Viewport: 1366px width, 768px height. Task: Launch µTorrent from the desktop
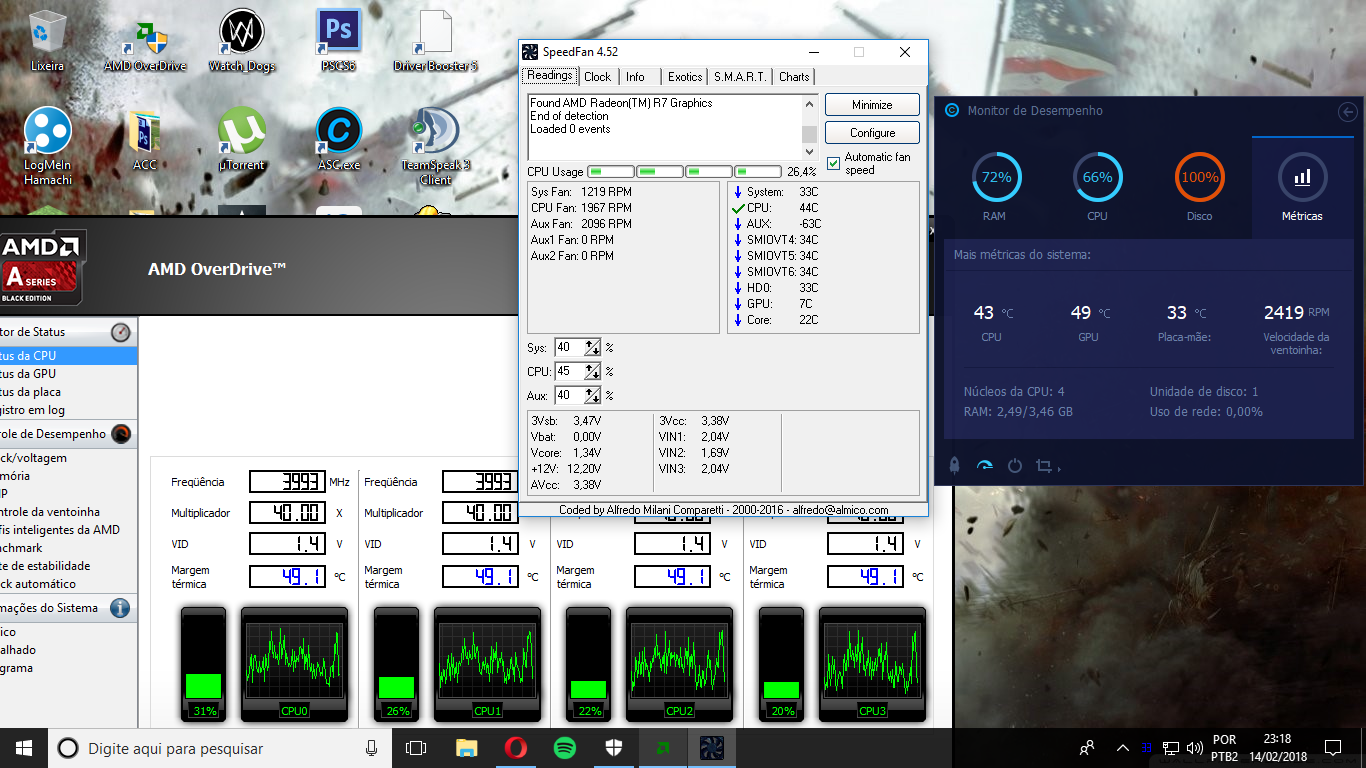pos(242,140)
